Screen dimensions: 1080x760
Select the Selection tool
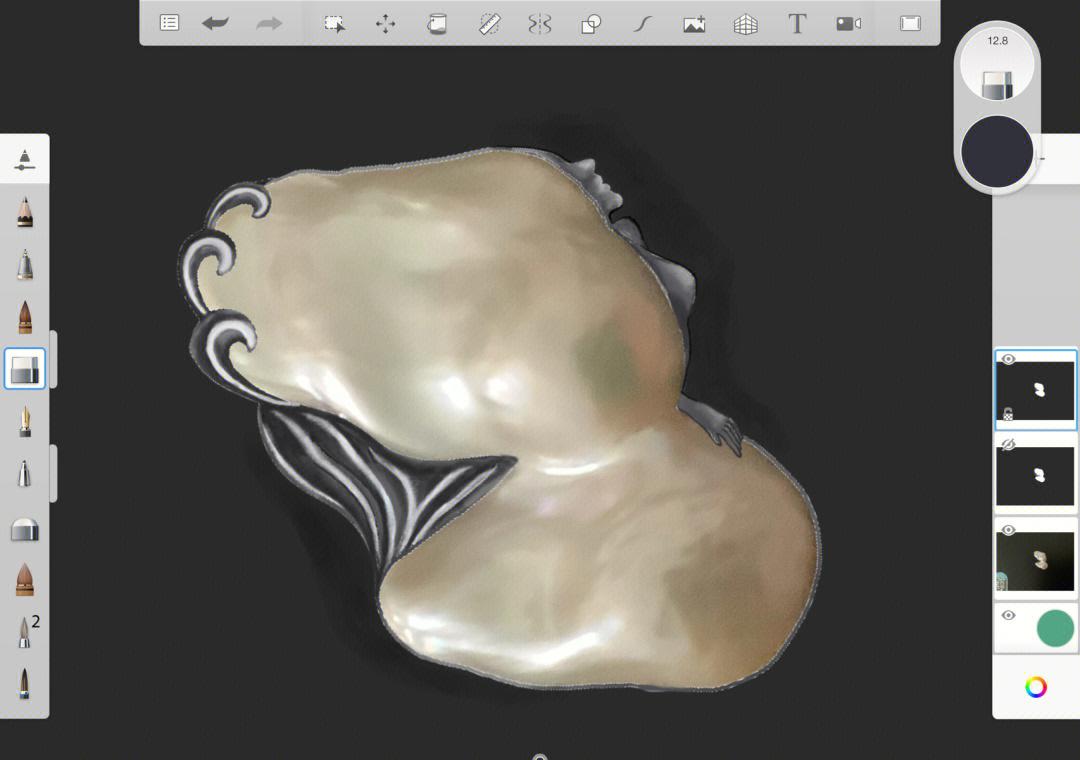(x=335, y=24)
